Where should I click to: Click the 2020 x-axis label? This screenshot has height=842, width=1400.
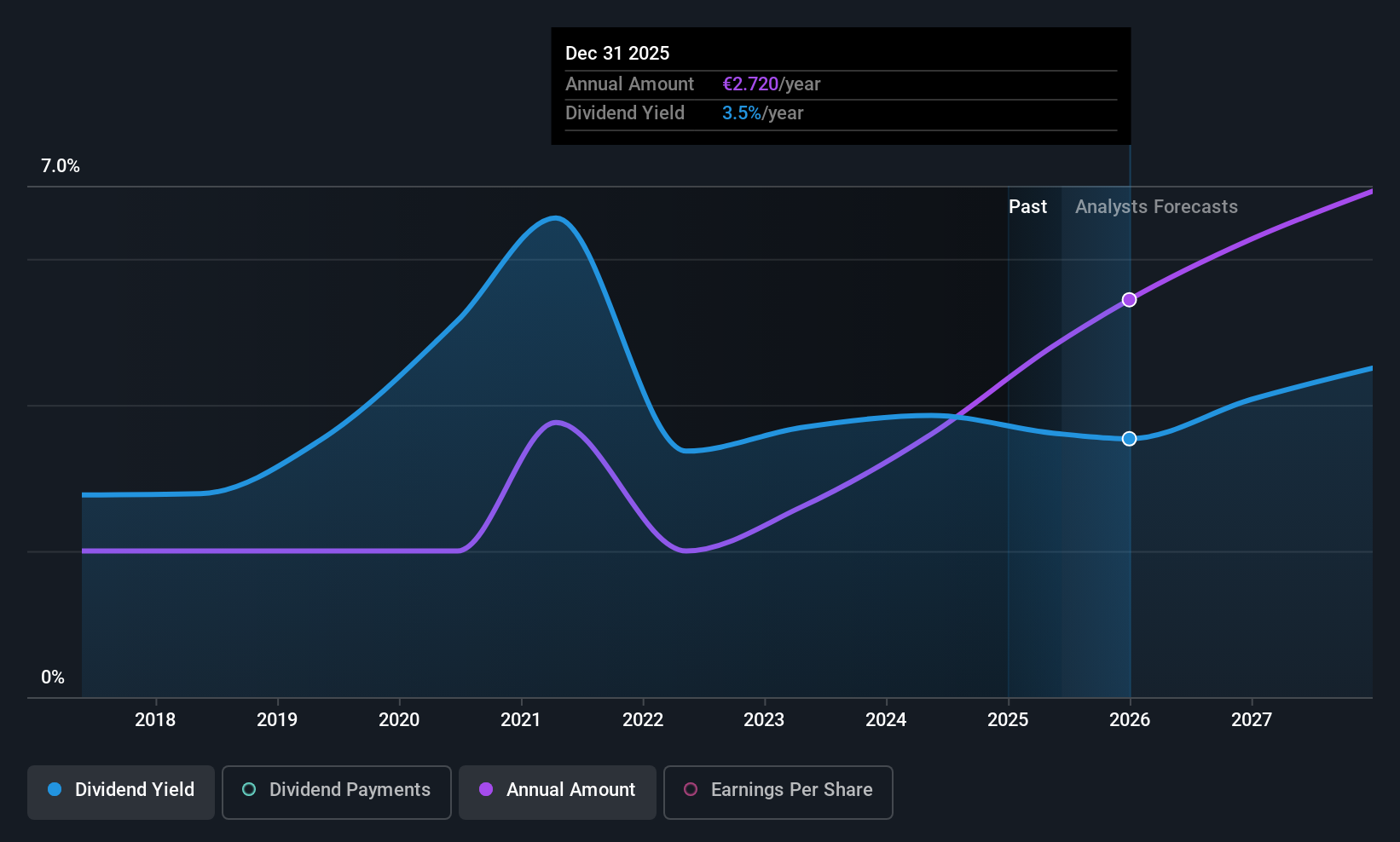point(399,720)
